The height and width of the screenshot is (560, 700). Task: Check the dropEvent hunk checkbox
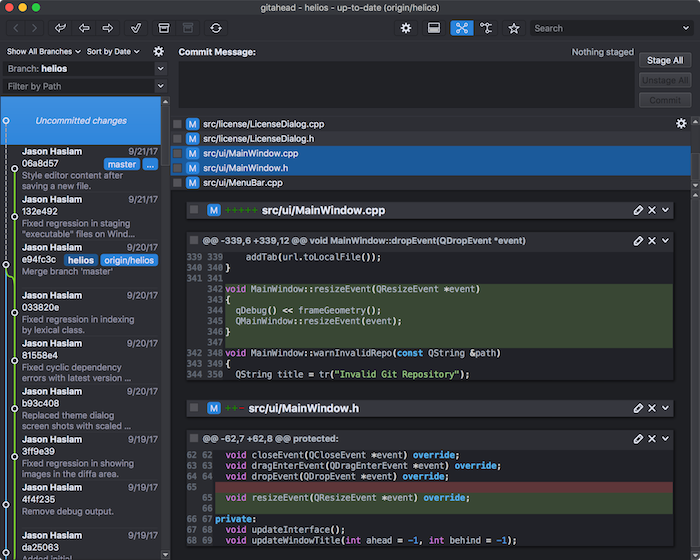click(x=194, y=240)
